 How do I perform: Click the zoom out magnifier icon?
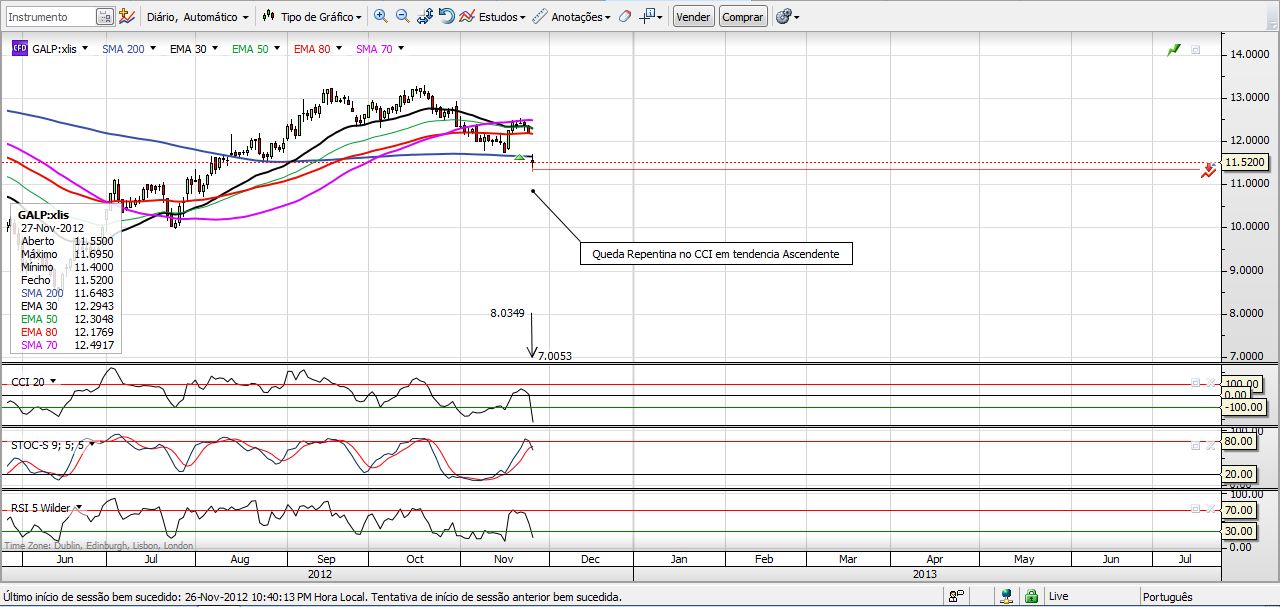click(x=402, y=16)
